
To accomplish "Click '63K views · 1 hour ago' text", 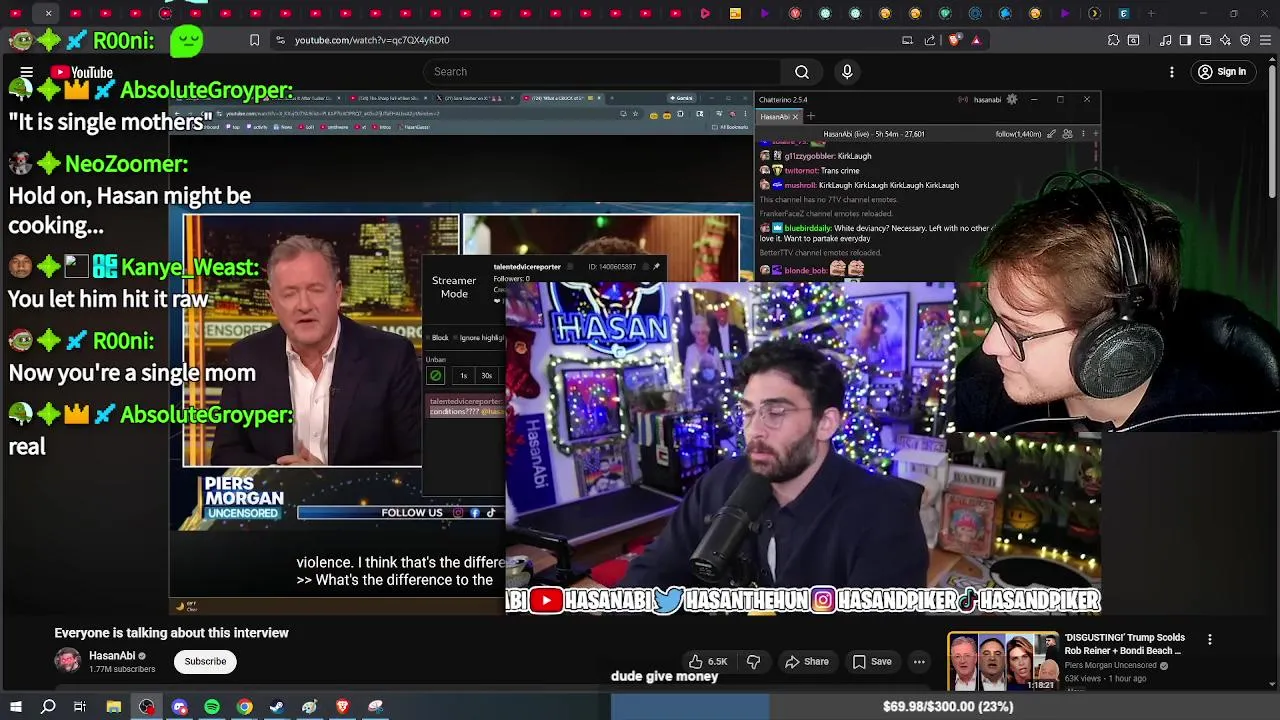I will click(1105, 679).
